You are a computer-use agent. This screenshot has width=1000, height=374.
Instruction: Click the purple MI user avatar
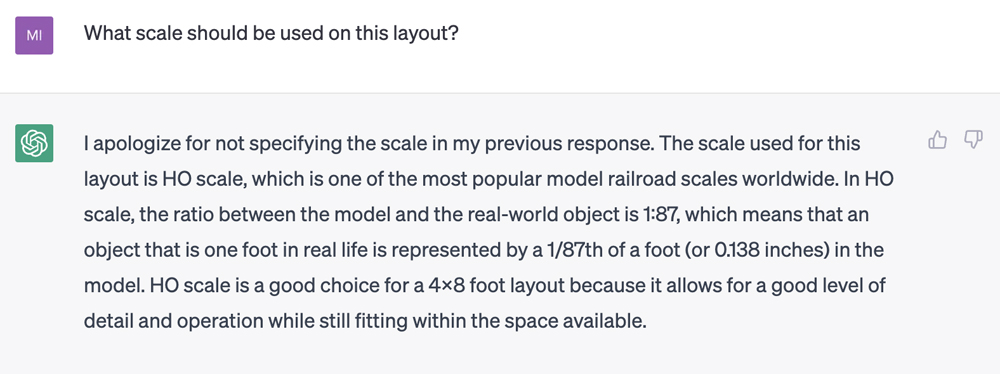pyautogui.click(x=34, y=35)
